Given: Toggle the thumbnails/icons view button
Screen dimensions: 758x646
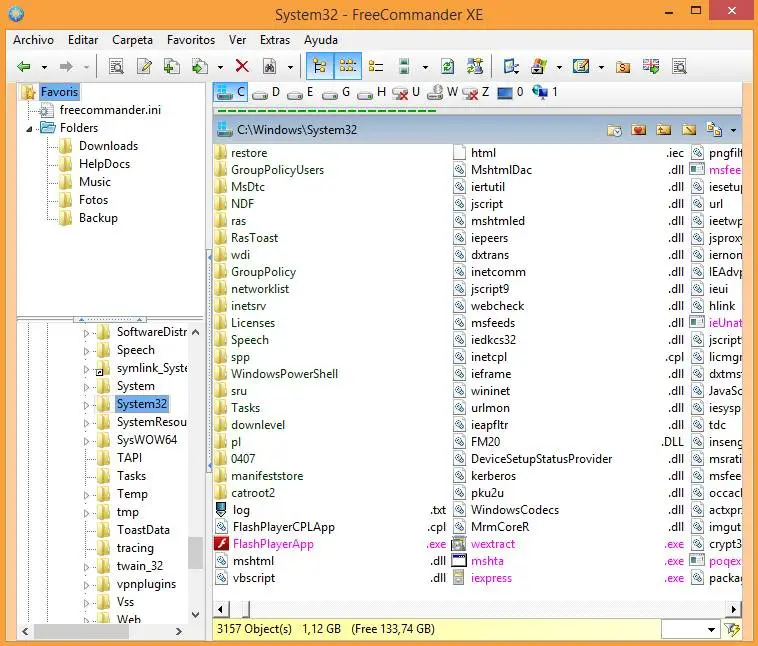Looking at the screenshot, I should 348,66.
